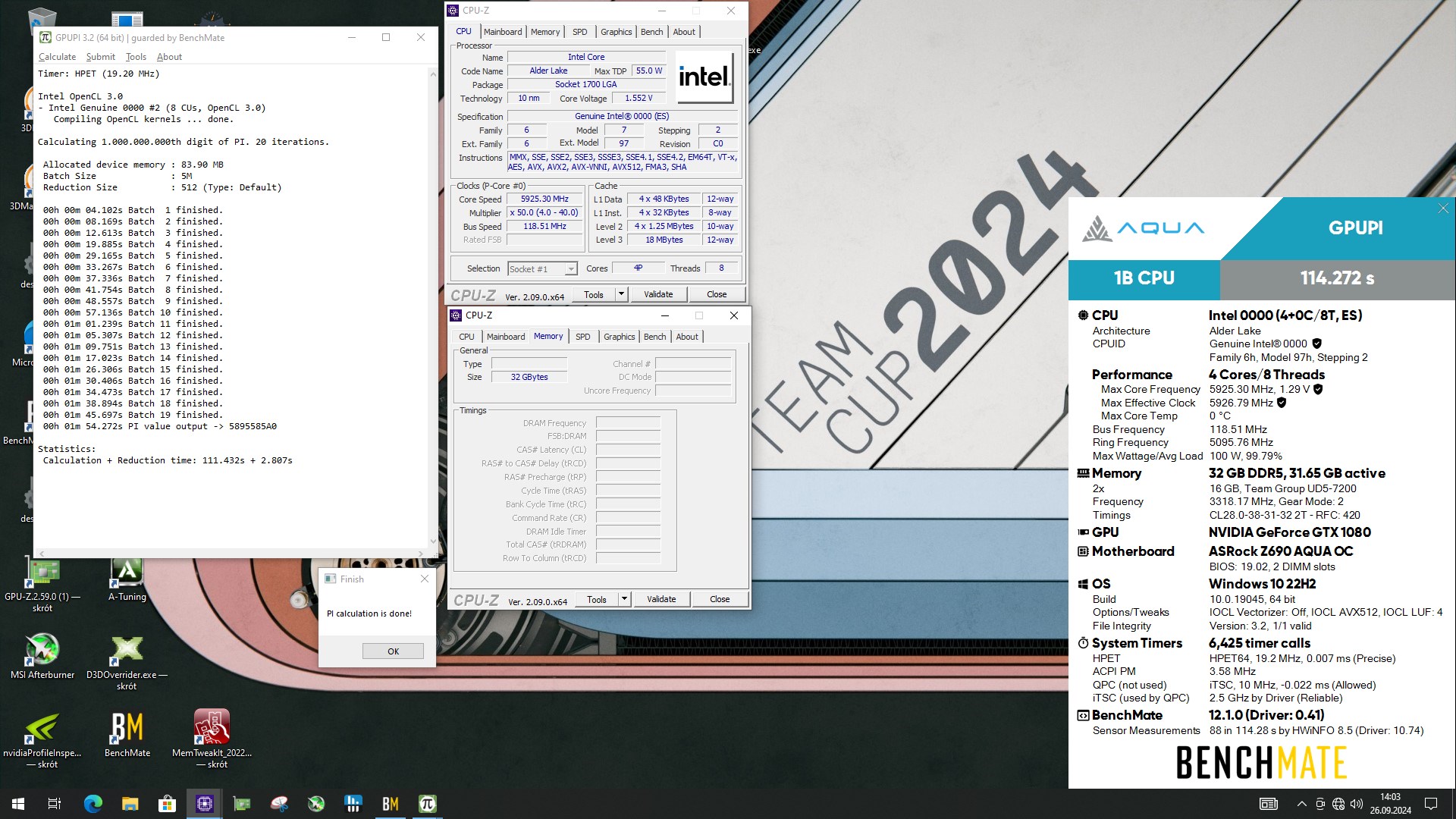This screenshot has height=819, width=1456.
Task: Click the Meet Now tray icon
Action: [x=1320, y=804]
